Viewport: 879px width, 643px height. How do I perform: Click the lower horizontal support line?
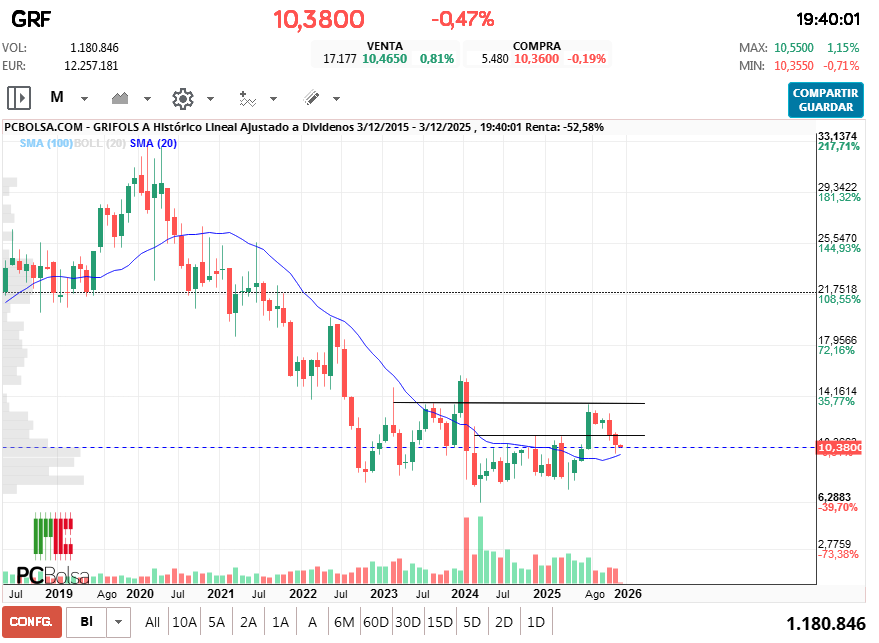[x=559, y=436]
